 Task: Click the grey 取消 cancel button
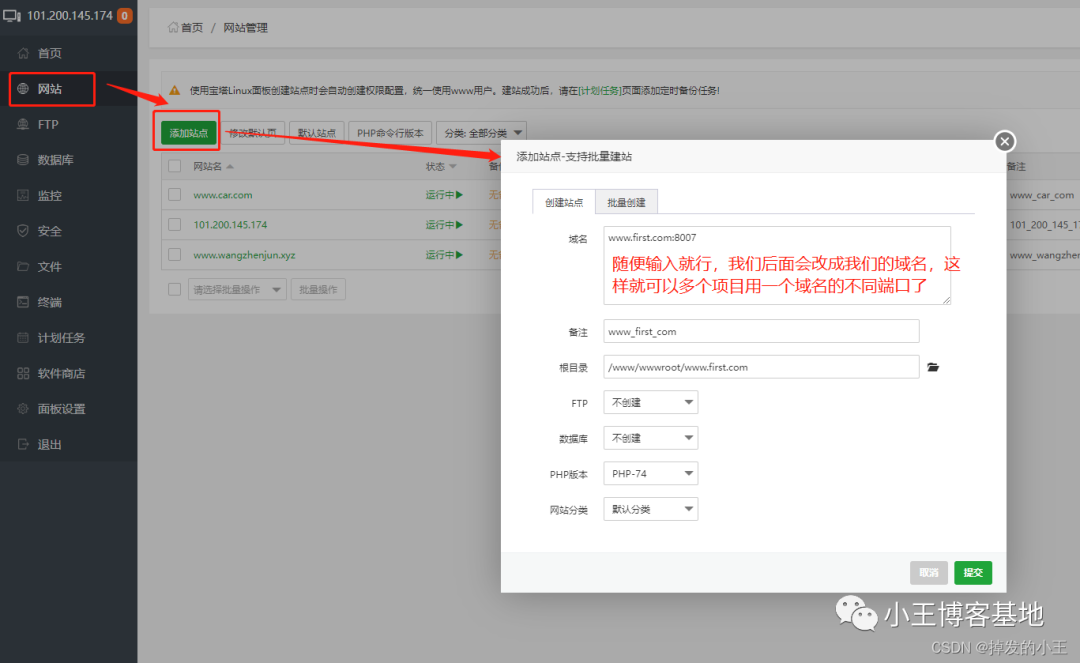click(928, 573)
